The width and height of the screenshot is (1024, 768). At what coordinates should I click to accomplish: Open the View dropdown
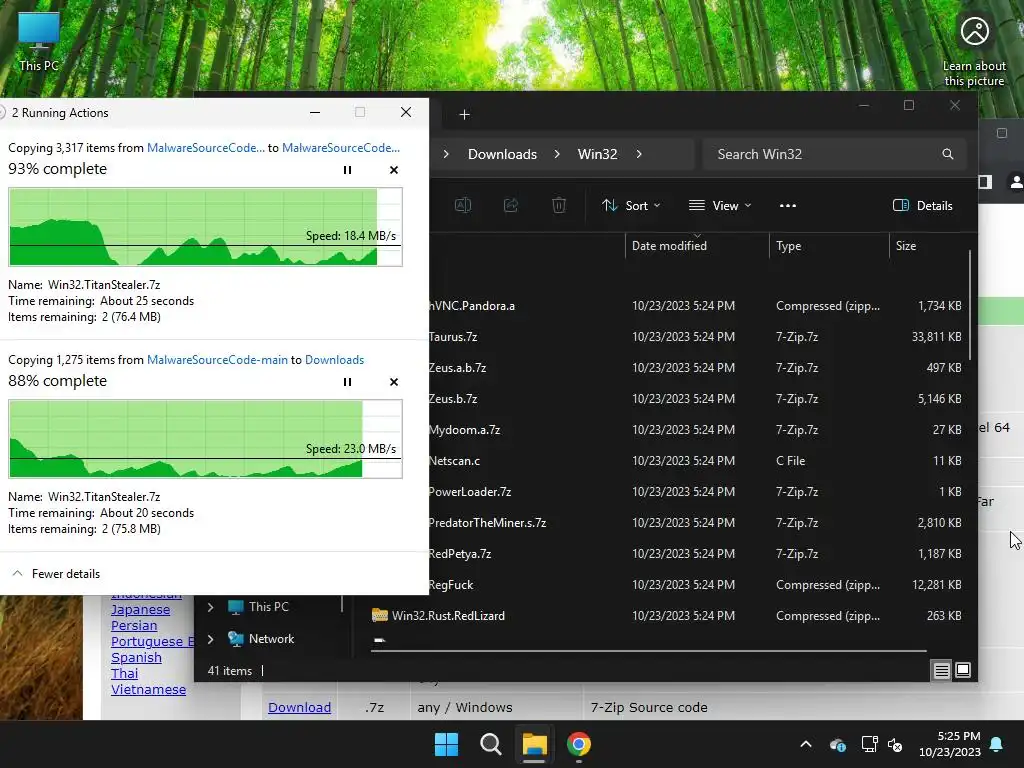(x=720, y=206)
